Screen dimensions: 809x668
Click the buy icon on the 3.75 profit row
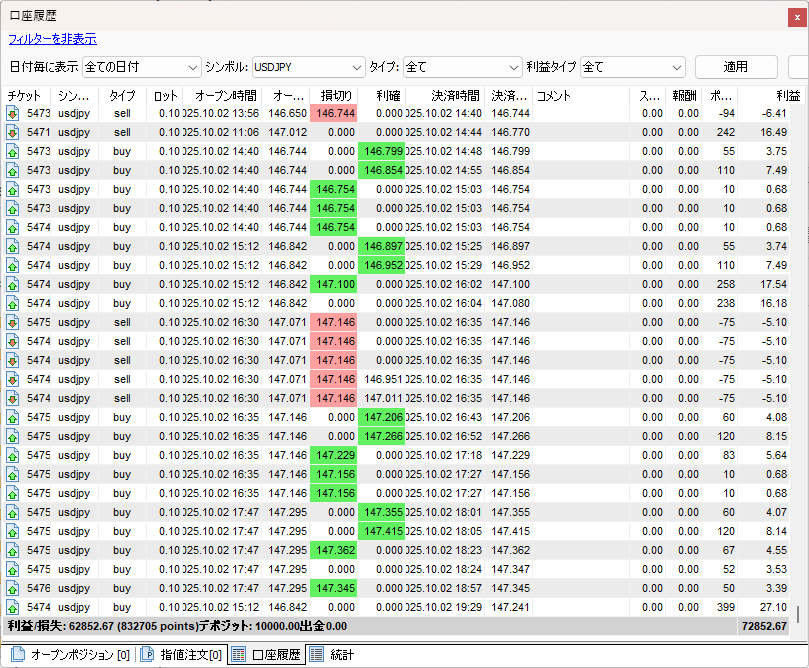click(x=12, y=151)
